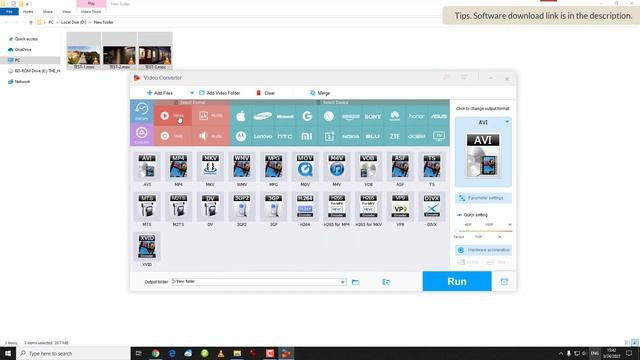
Task: Open the Amazon device category
Action: (351, 116)
